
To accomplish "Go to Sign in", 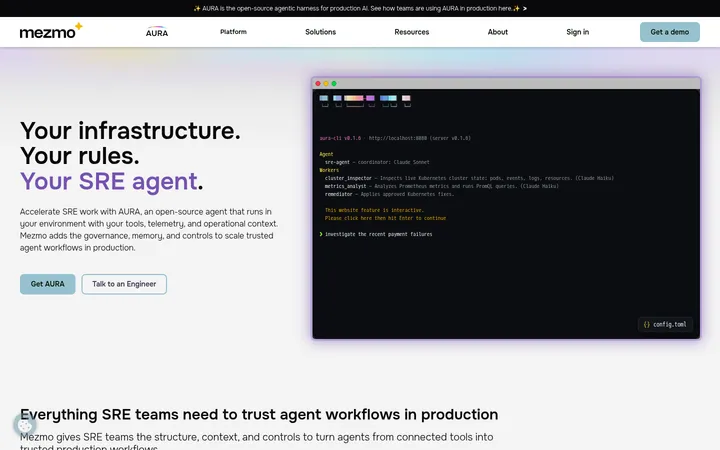I will (577, 32).
